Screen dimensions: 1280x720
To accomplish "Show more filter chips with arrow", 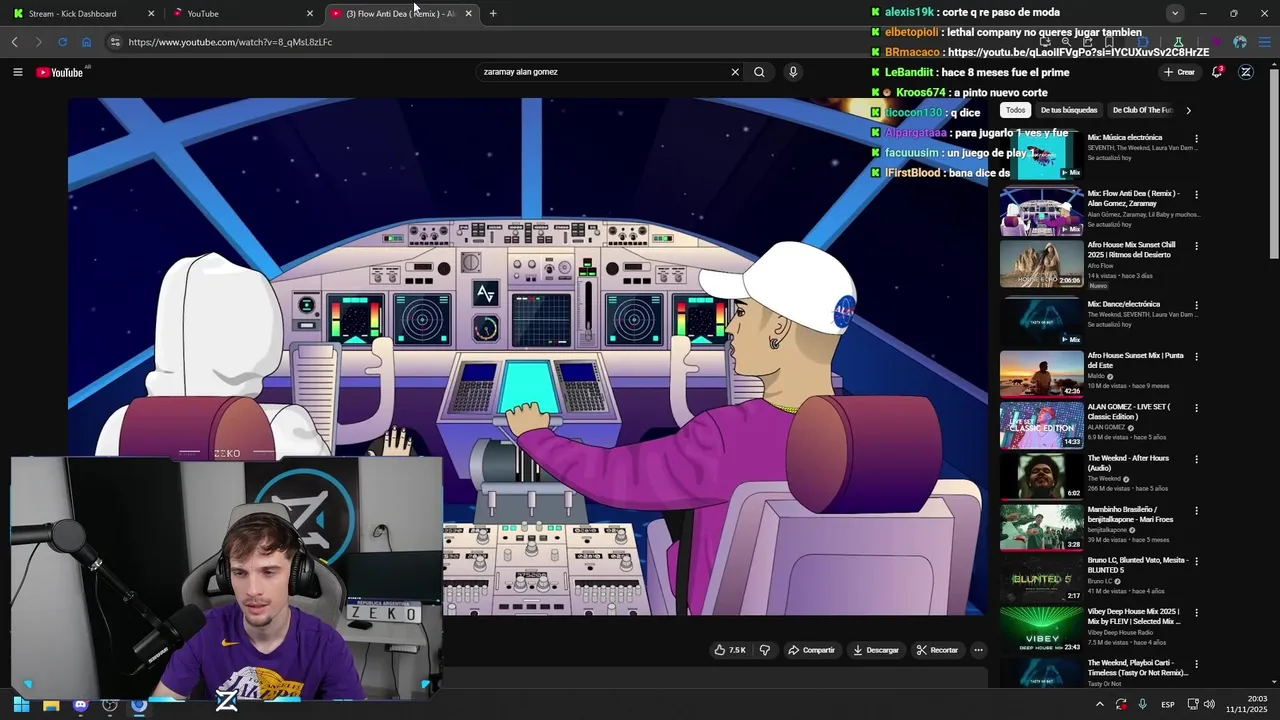I will (x=1188, y=110).
